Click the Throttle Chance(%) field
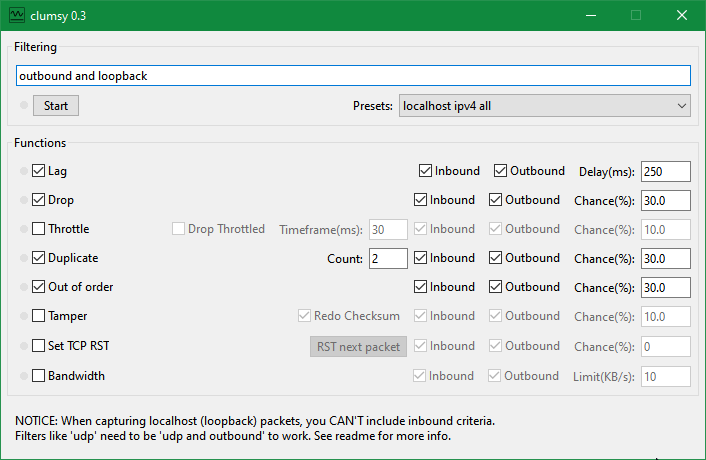Viewport: 706px width, 460px height. coord(666,230)
